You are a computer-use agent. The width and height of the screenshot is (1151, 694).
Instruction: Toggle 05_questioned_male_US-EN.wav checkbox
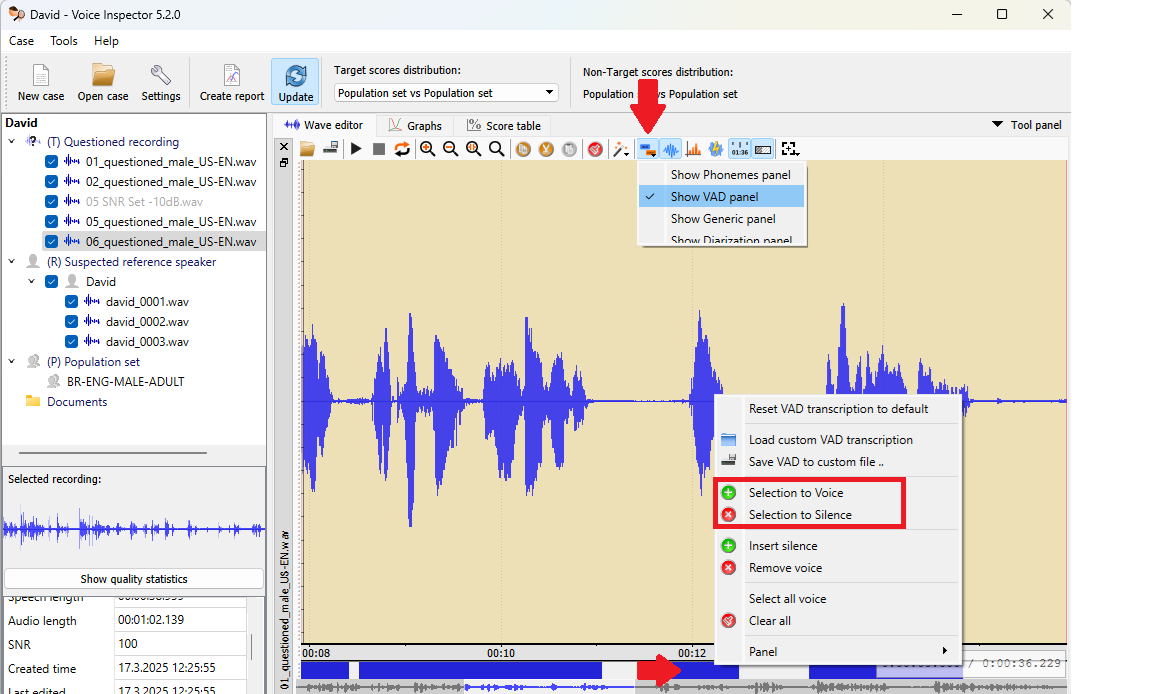click(51, 221)
